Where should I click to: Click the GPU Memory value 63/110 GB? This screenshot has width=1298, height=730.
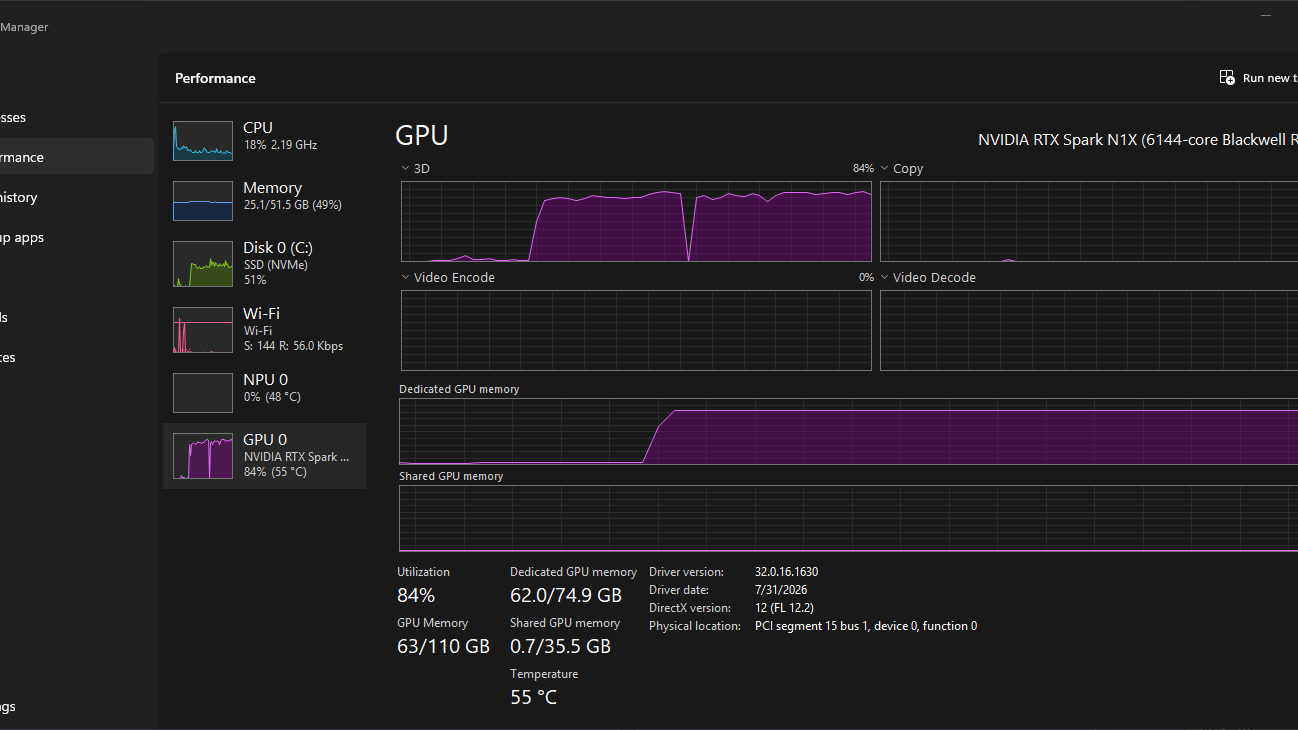(444, 647)
